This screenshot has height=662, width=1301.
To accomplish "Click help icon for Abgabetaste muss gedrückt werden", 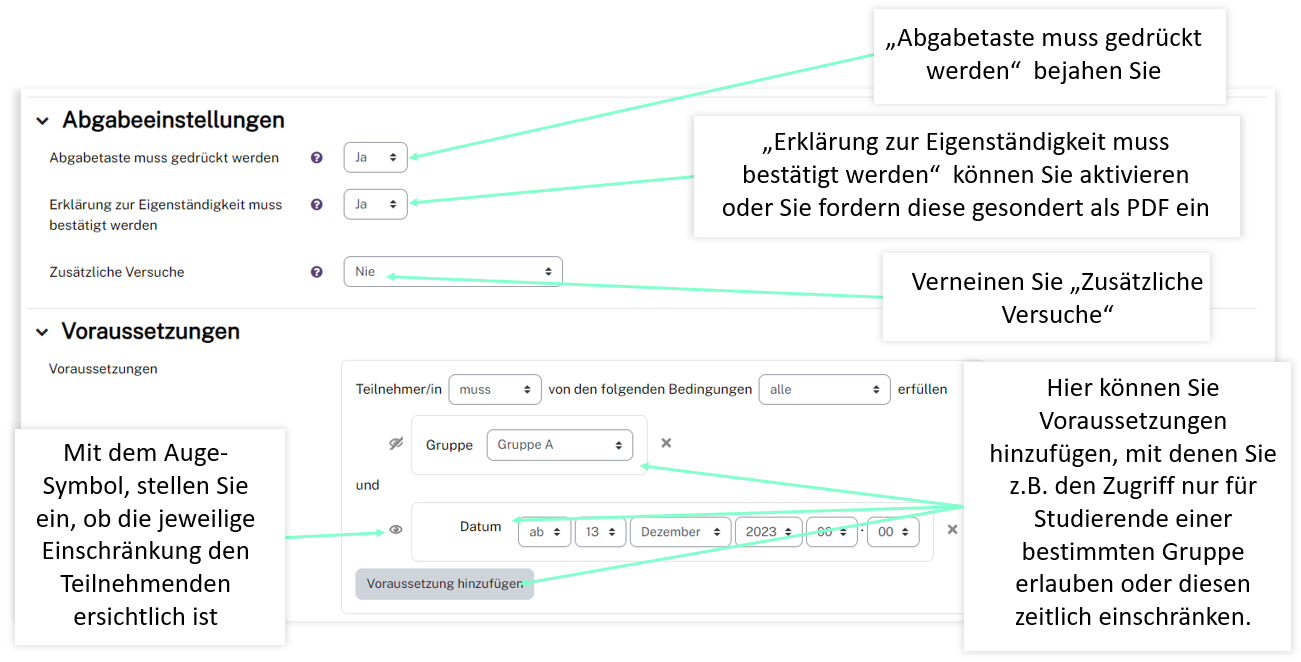I will coord(317,158).
